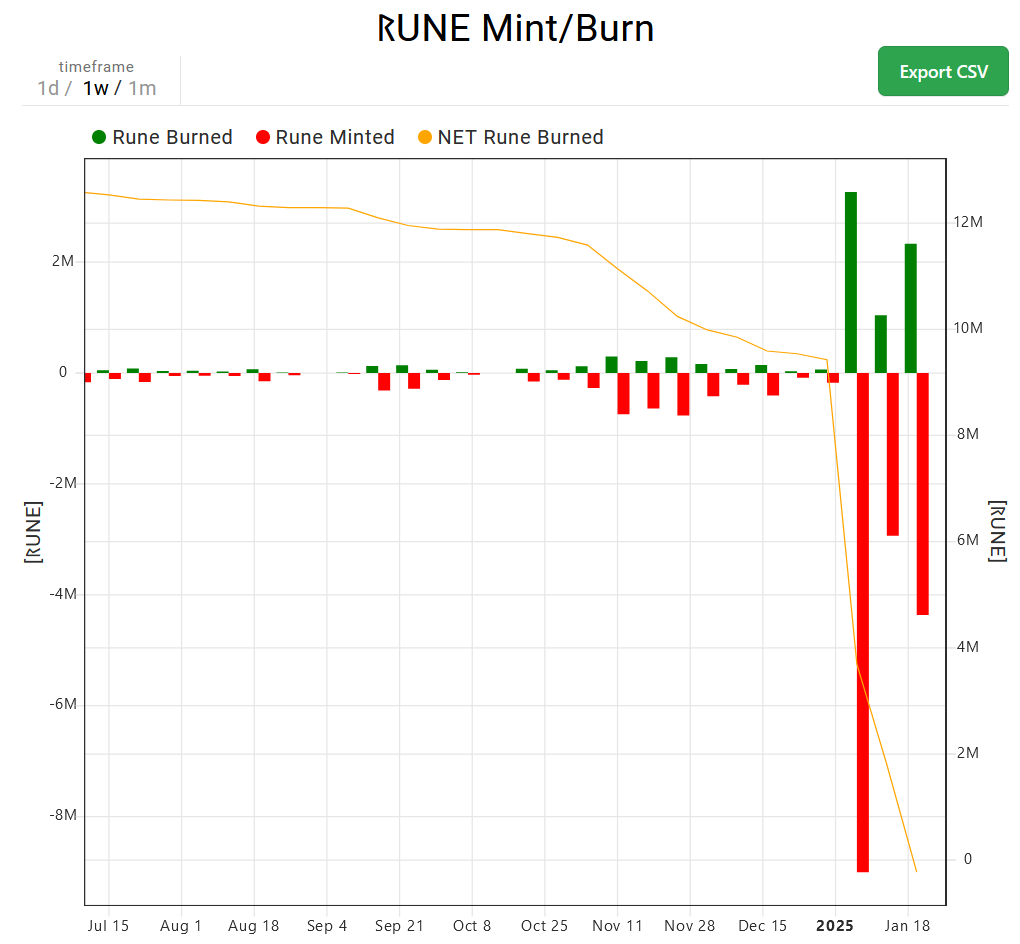Click the Jul 15 x-axis label
Image resolution: width=1020 pixels, height=944 pixels.
tap(108, 926)
